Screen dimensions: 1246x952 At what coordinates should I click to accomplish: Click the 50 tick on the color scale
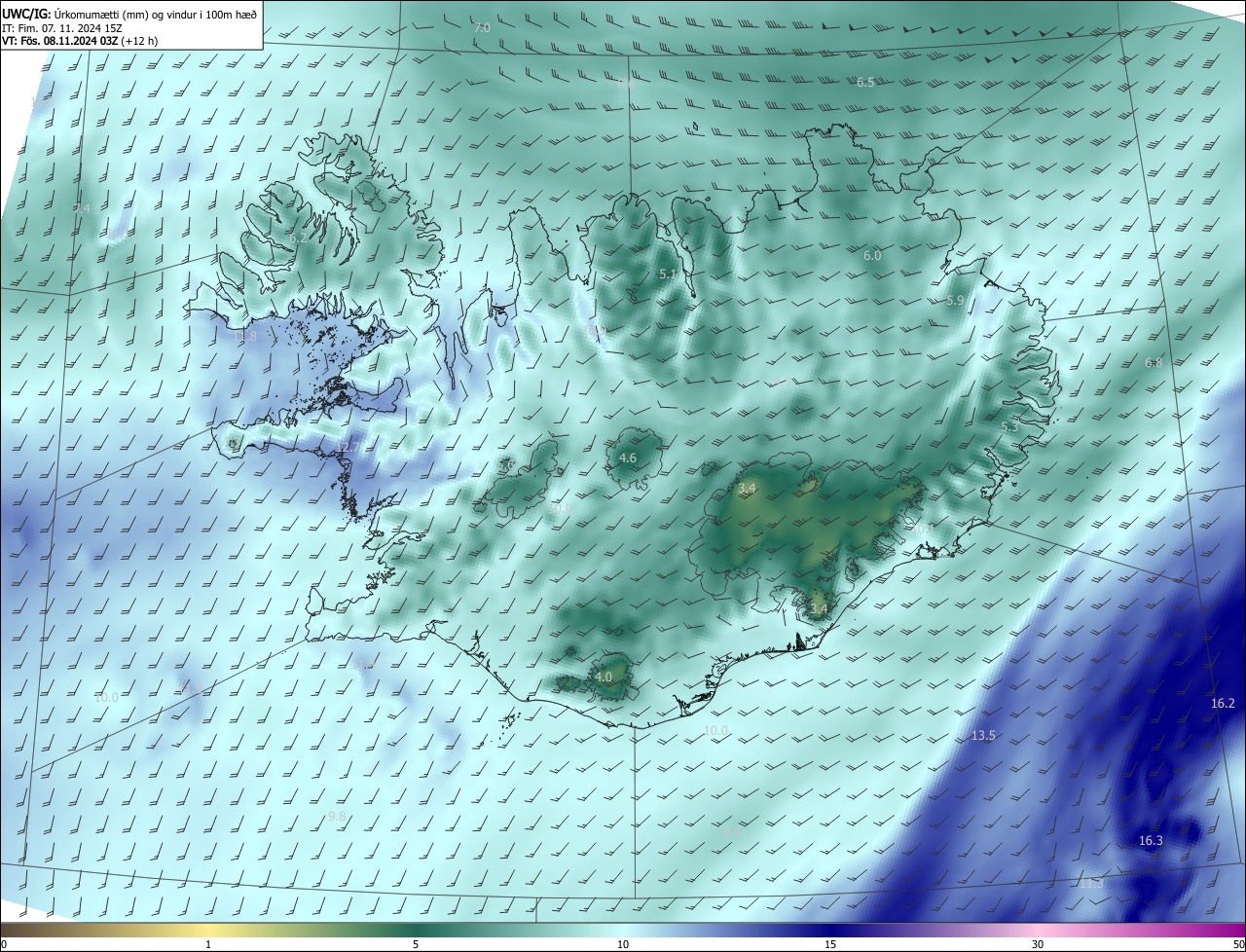[x=1238, y=945]
